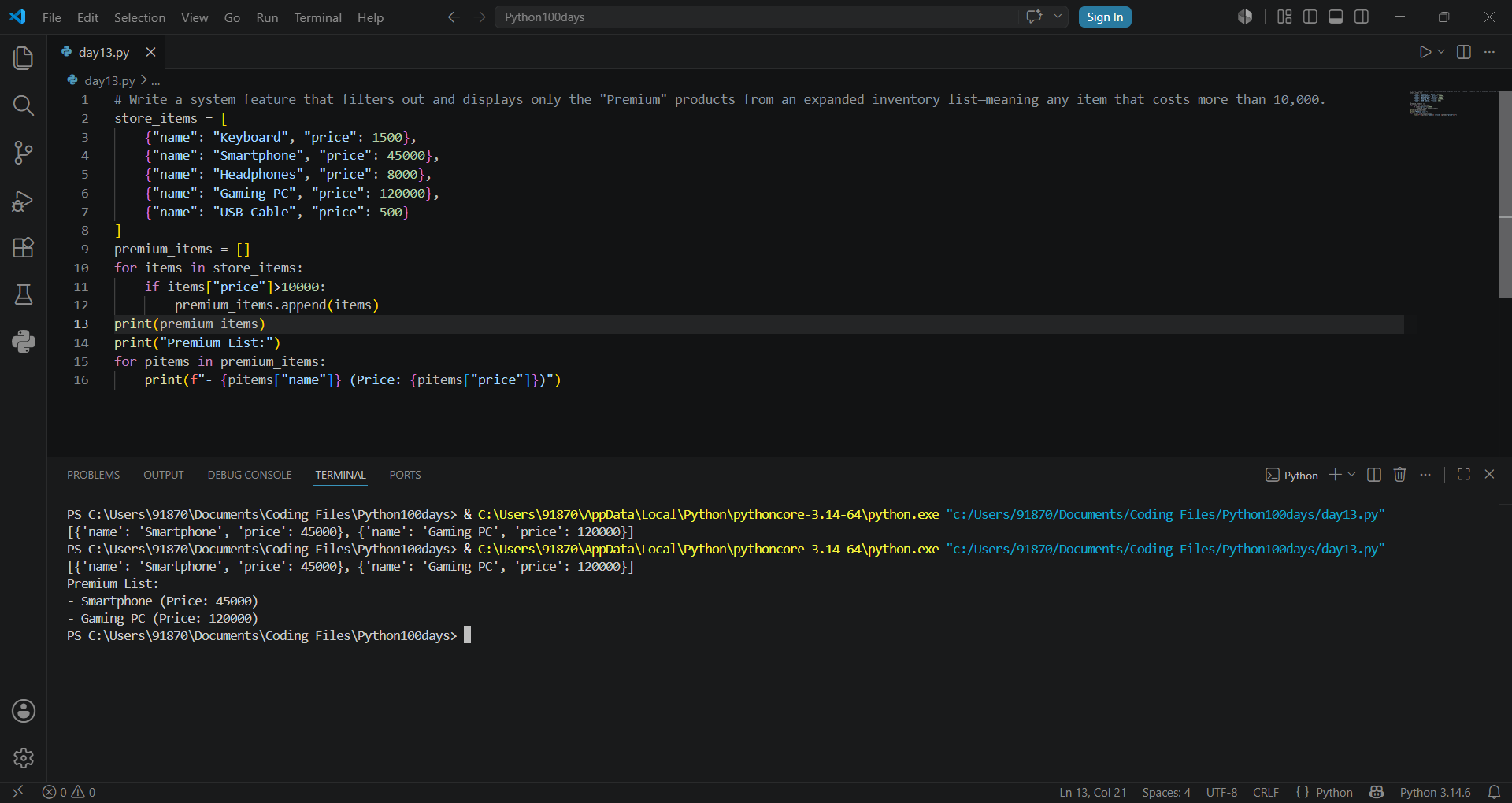This screenshot has height=803, width=1512.
Task: Open the File menu
Action: [52, 17]
